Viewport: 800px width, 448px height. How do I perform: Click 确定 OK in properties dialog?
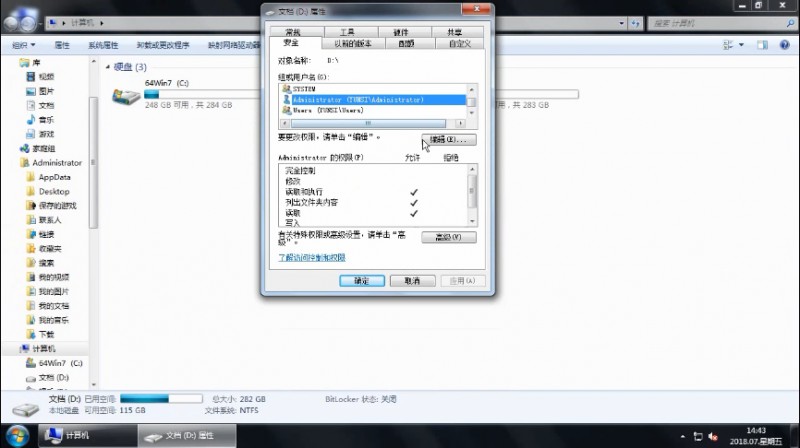362,281
